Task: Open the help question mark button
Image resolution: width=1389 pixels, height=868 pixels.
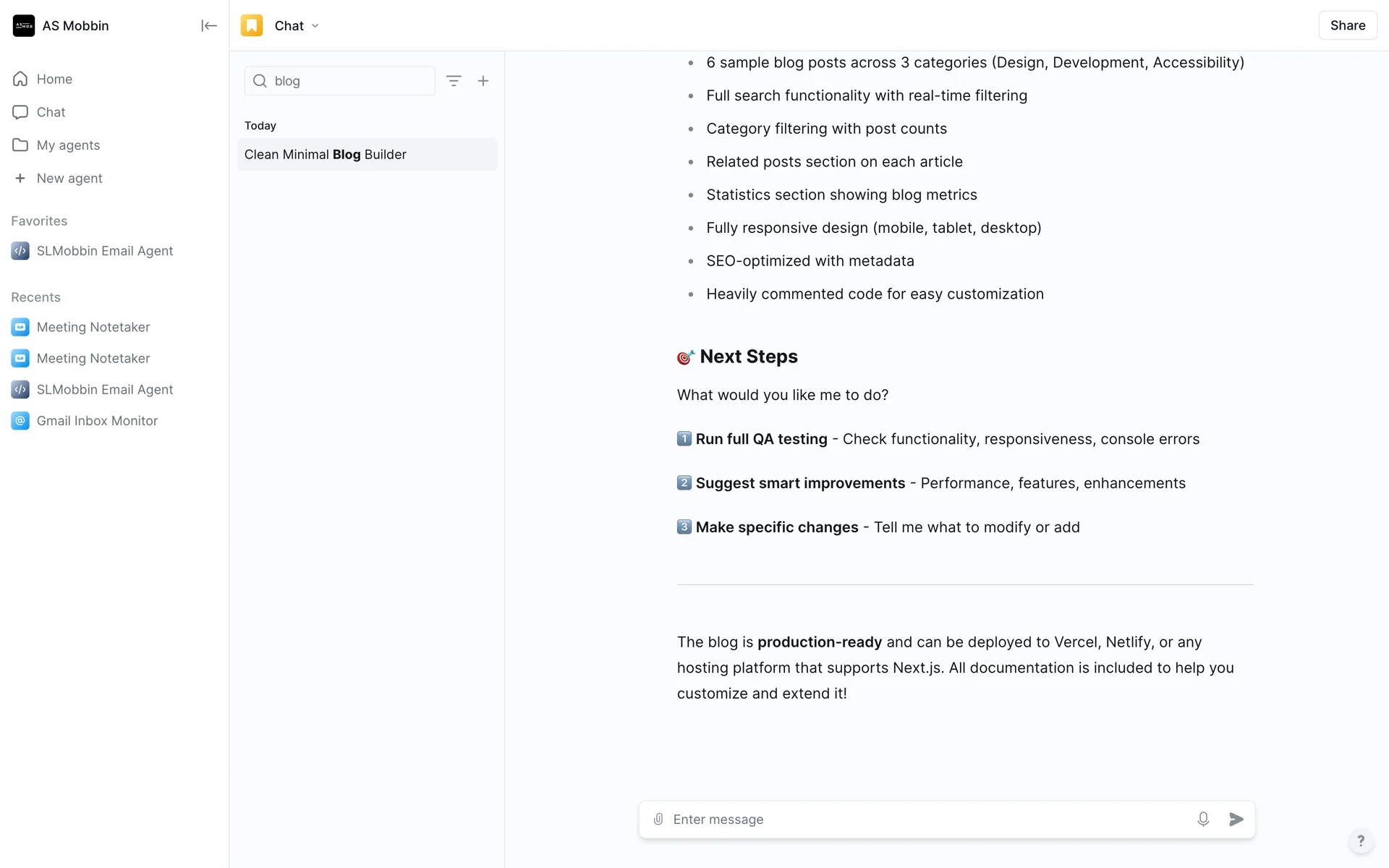Action: click(x=1361, y=841)
